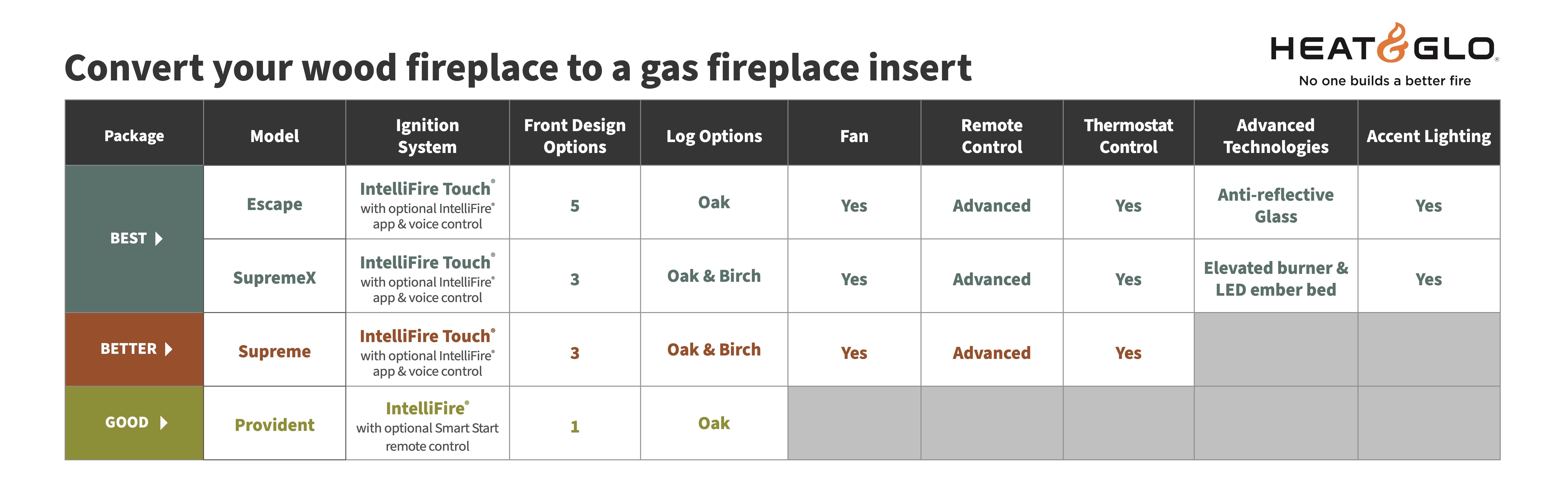Select the SupremeX model name
This screenshot has height=495, width=1568.
pyautogui.click(x=275, y=278)
